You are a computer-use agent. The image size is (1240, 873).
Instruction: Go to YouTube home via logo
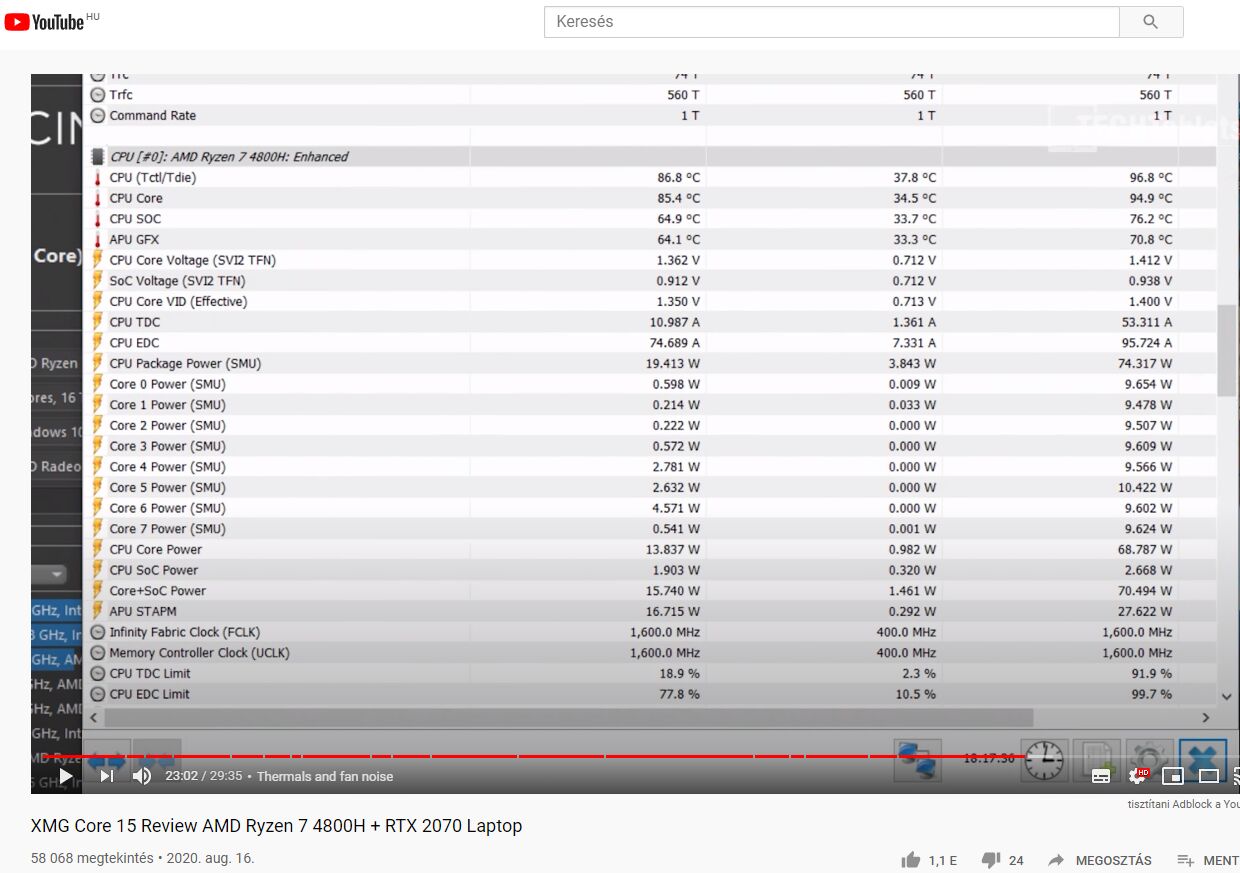[45, 21]
